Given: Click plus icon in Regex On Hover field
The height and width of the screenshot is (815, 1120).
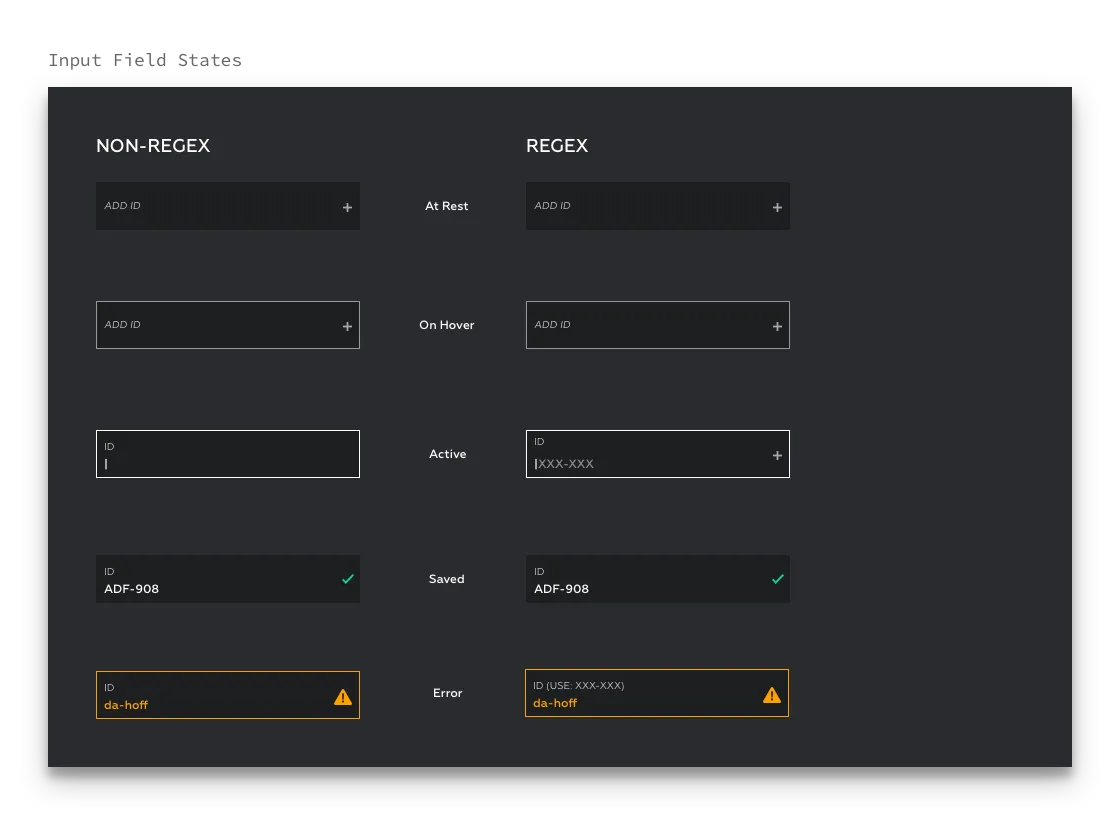Looking at the screenshot, I should pyautogui.click(x=777, y=326).
